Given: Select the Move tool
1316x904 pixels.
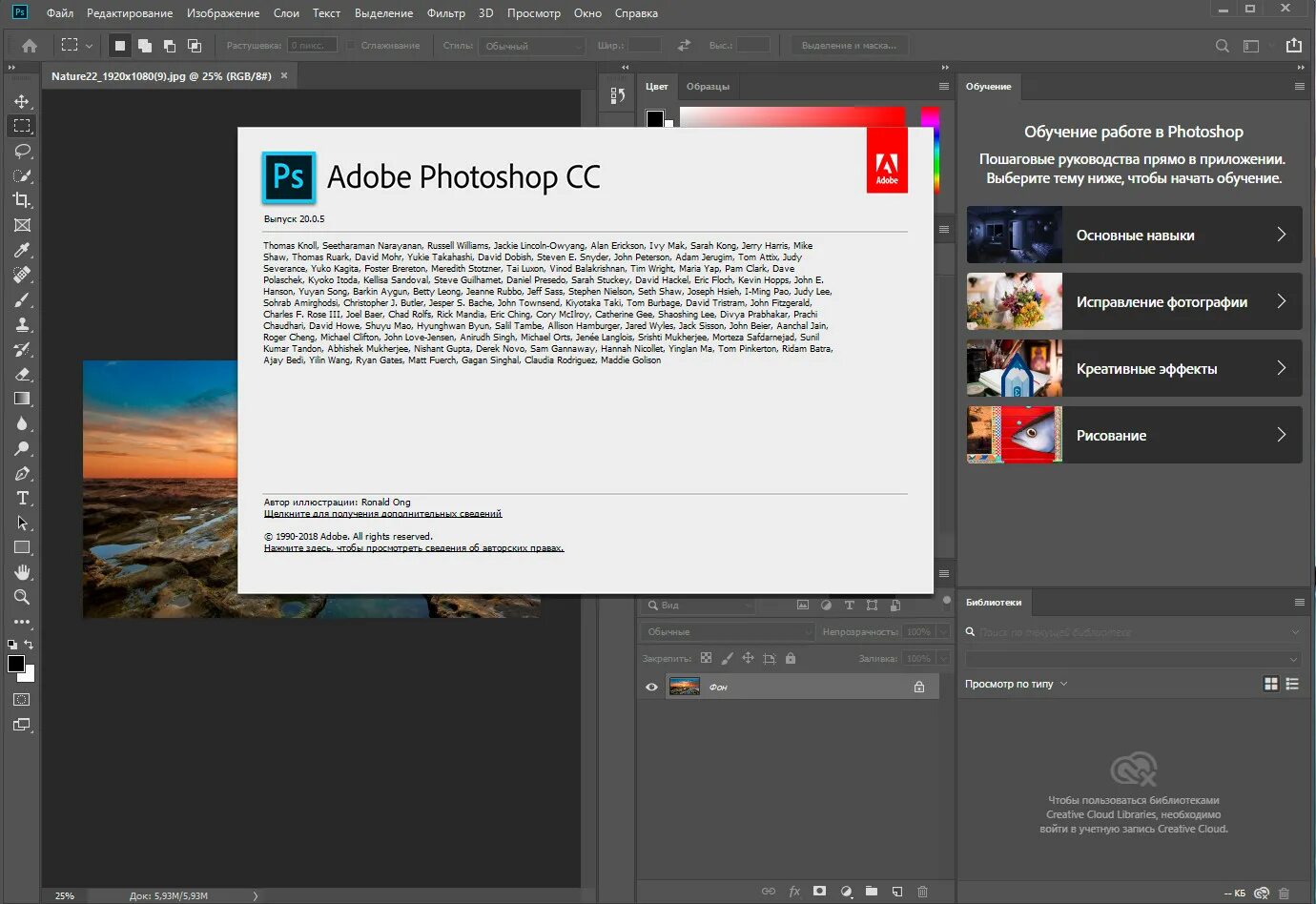Looking at the screenshot, I should pyautogui.click(x=22, y=101).
